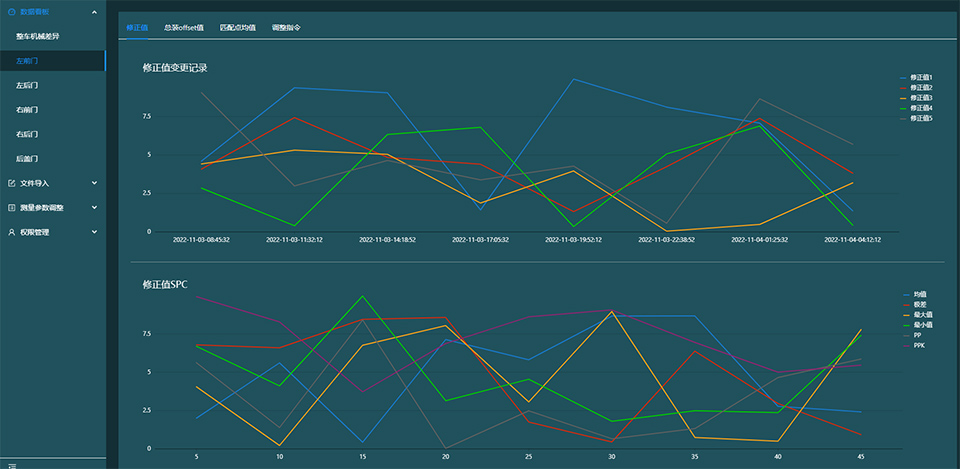Viewport: 960px width, 469px height.
Task: Switch to the 总装offset值 tab
Action: coord(183,28)
